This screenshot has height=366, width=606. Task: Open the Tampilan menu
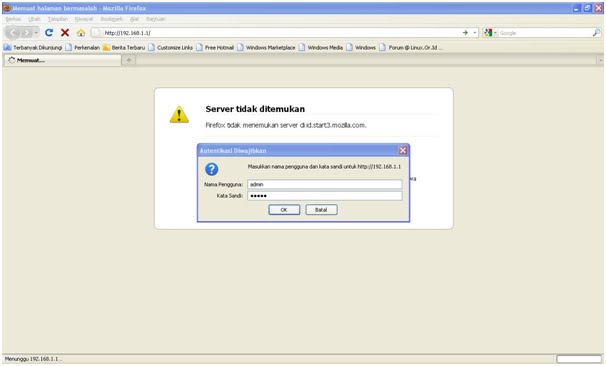pos(58,19)
